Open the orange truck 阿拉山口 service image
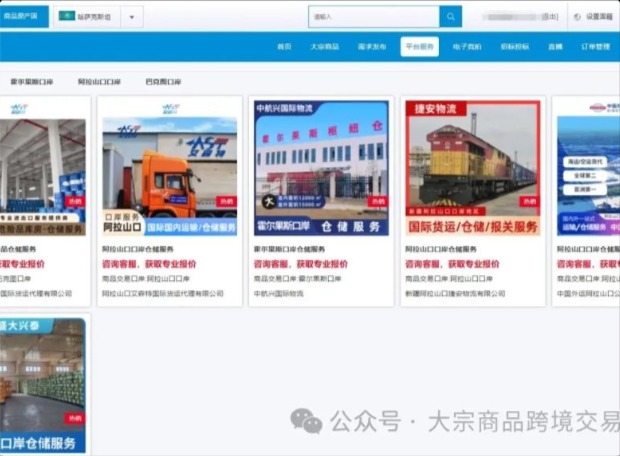This screenshot has width=620, height=456. click(x=170, y=176)
